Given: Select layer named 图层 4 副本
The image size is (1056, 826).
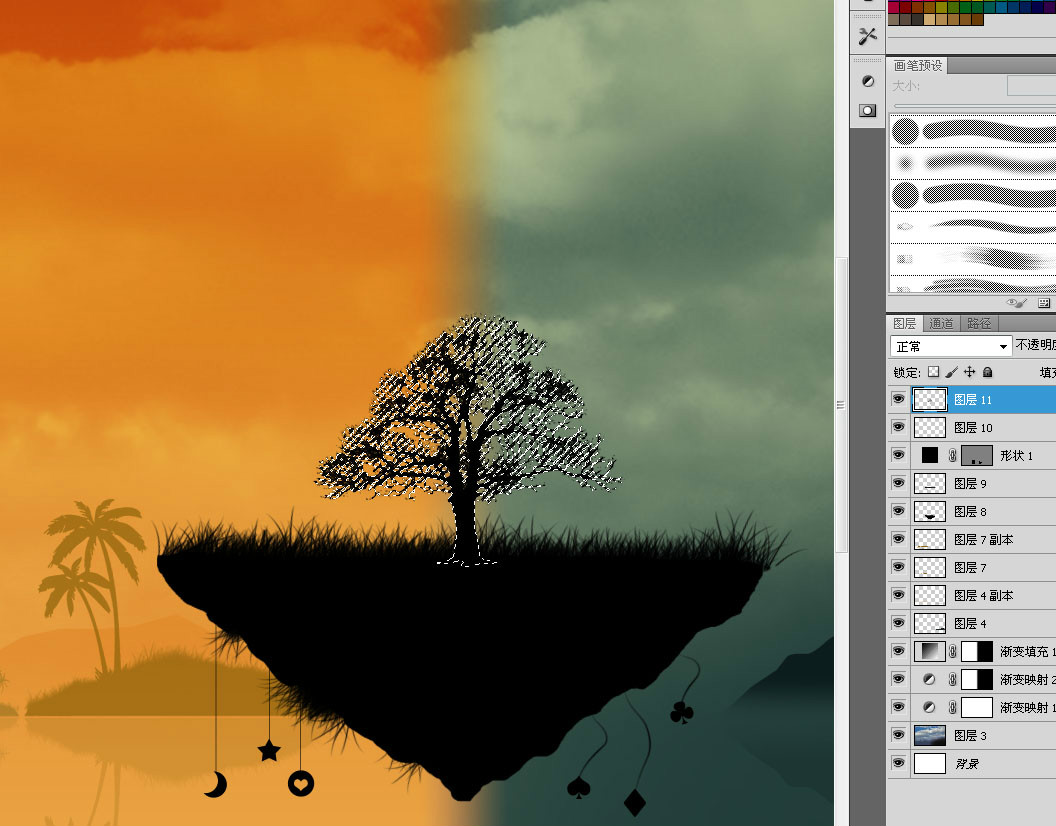Looking at the screenshot, I should (x=984, y=596).
